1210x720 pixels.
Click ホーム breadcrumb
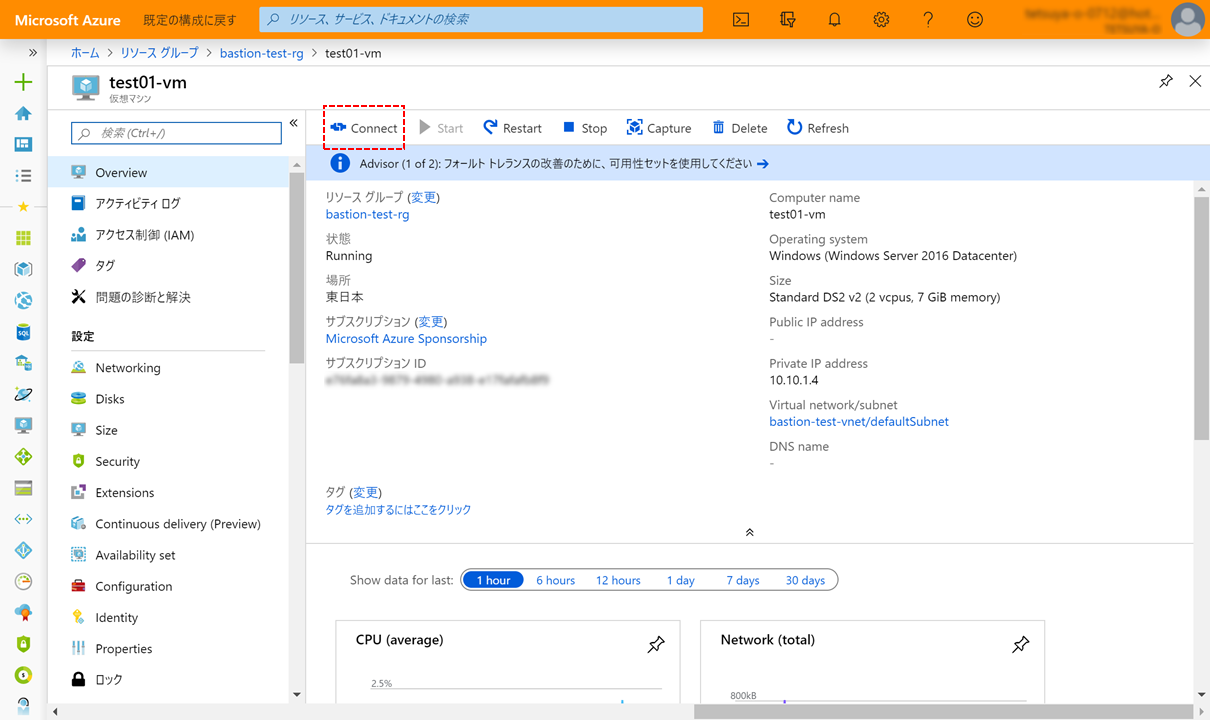coord(85,52)
